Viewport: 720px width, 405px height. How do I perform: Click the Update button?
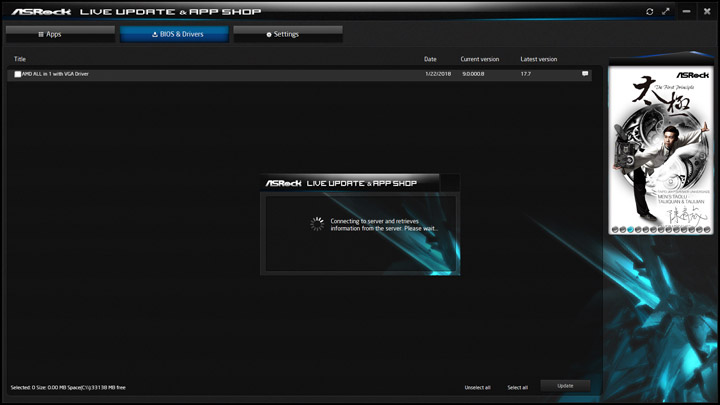coord(565,386)
